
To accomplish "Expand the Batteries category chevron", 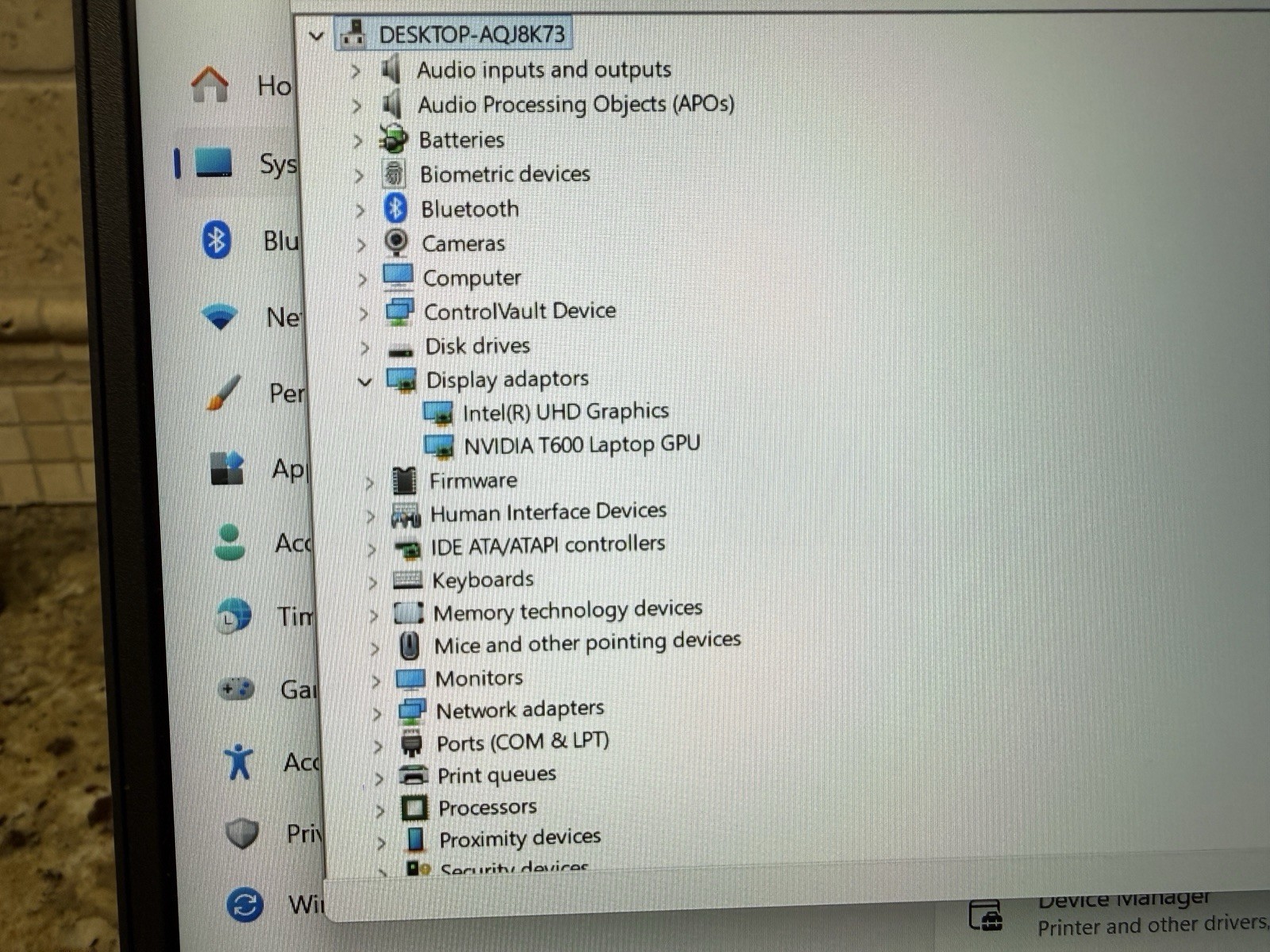I will pyautogui.click(x=358, y=141).
